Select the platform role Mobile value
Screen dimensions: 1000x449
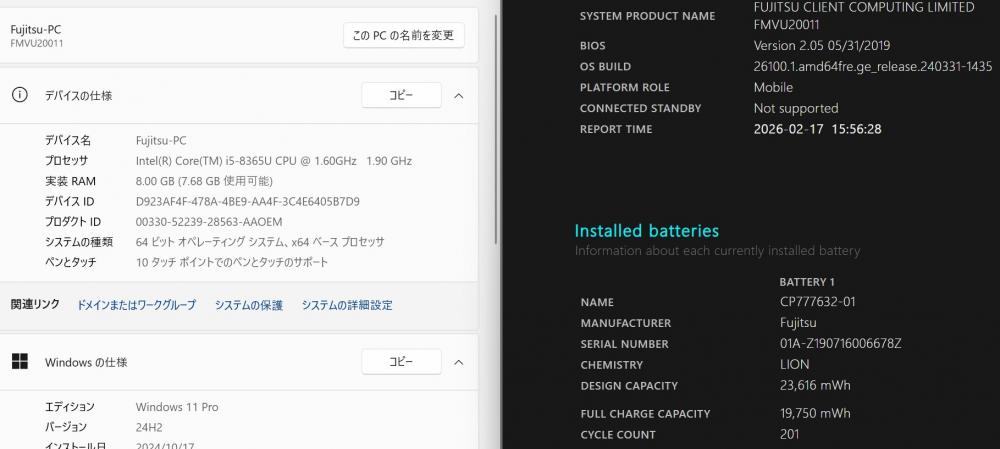[774, 87]
